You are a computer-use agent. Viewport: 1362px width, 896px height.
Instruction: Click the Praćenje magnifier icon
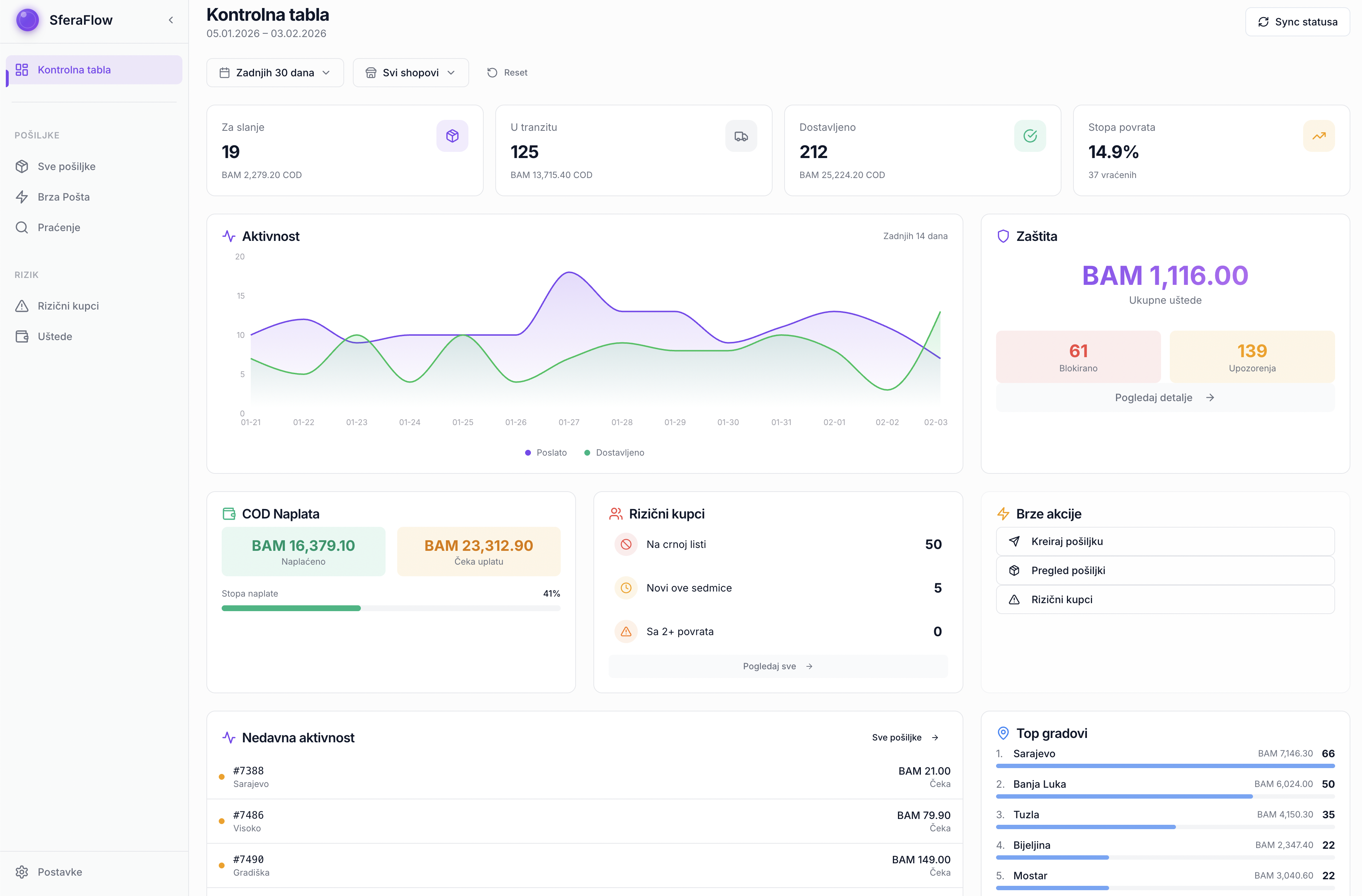pos(22,227)
